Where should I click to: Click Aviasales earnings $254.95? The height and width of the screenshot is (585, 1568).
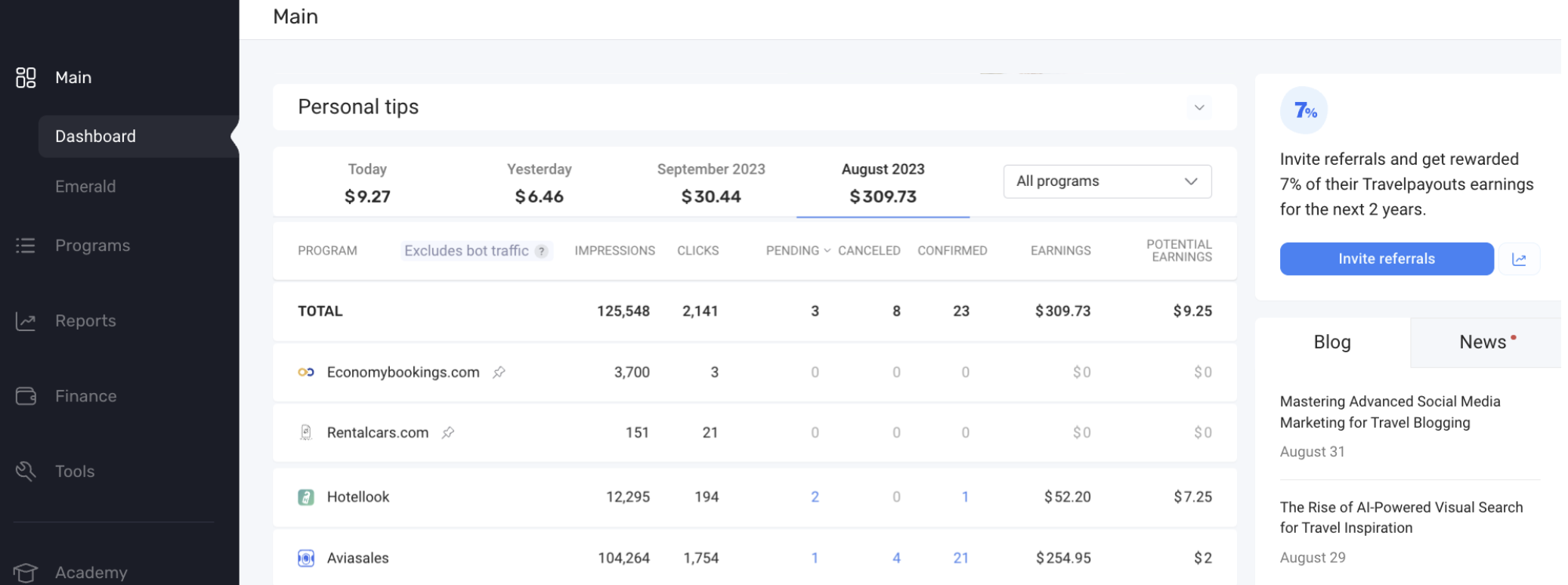coord(1063,558)
